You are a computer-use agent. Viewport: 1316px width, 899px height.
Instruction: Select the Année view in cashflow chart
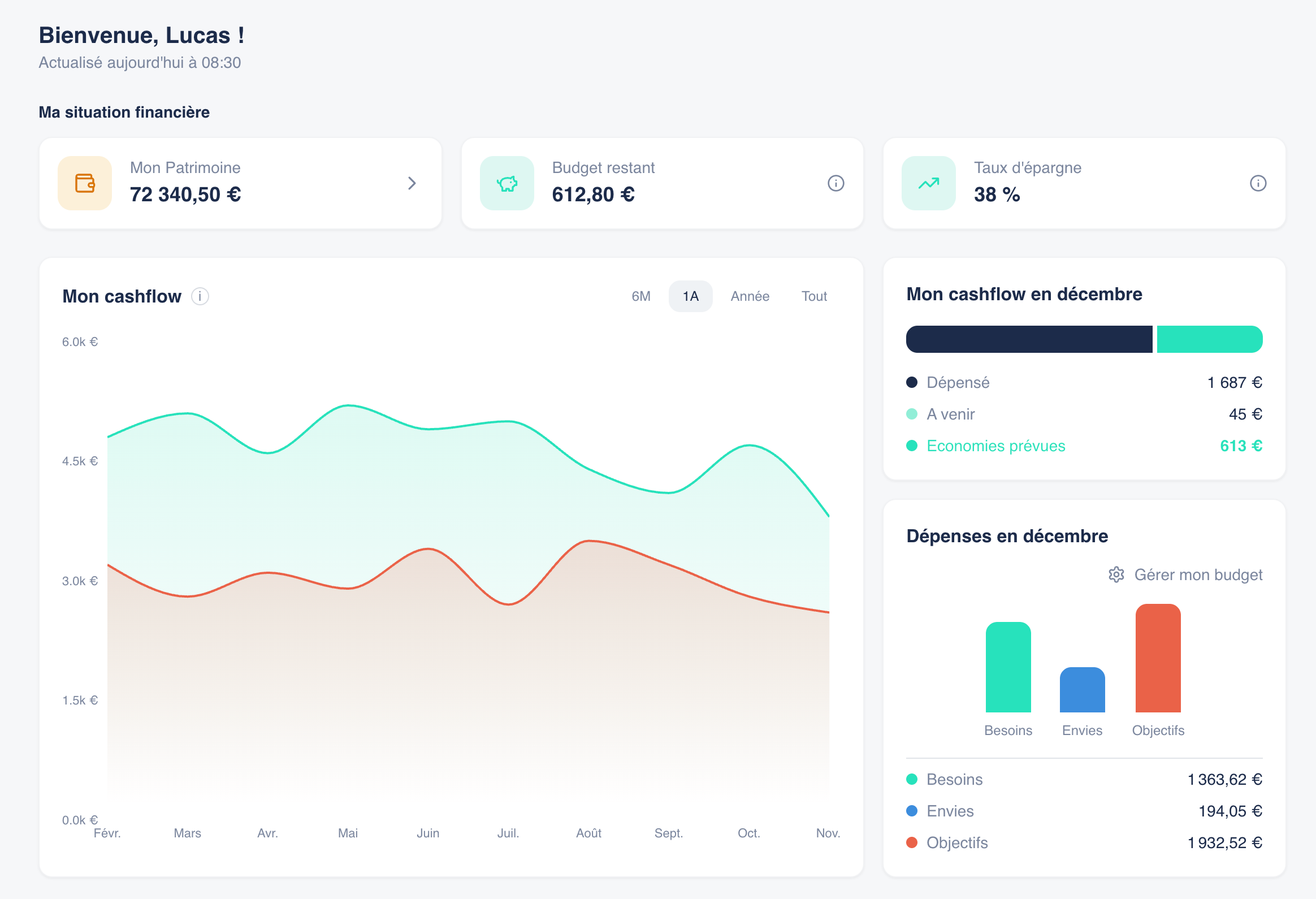point(750,296)
